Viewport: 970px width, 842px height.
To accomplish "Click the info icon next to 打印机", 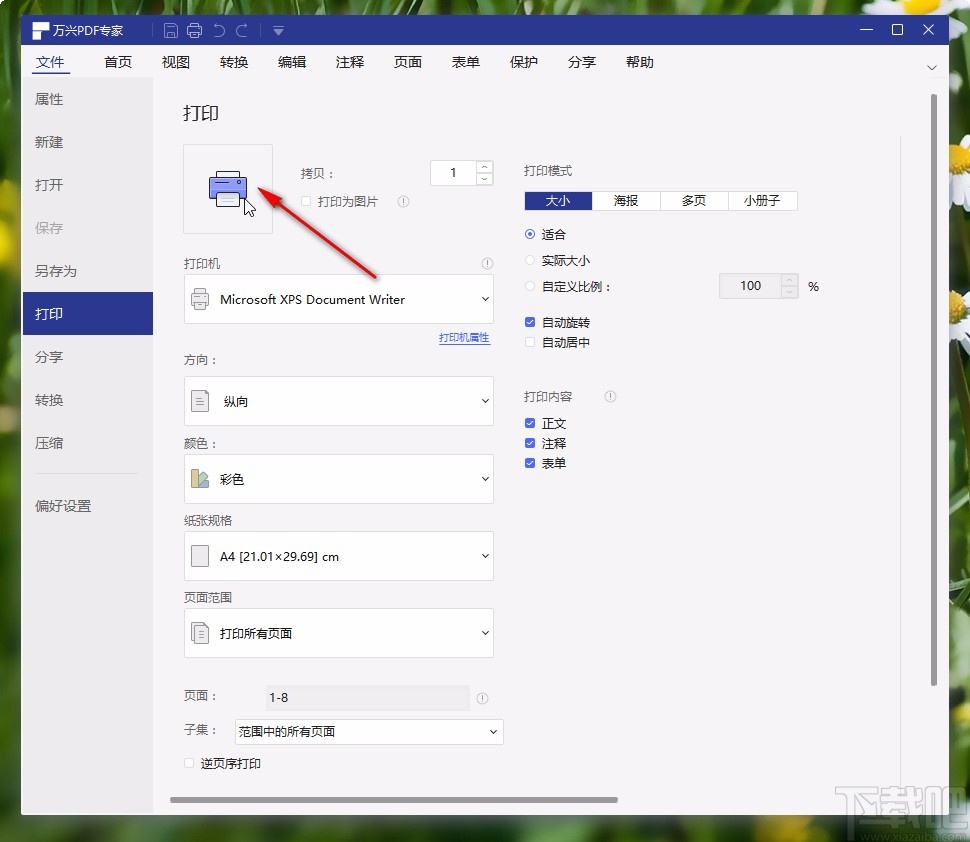I will 487,263.
